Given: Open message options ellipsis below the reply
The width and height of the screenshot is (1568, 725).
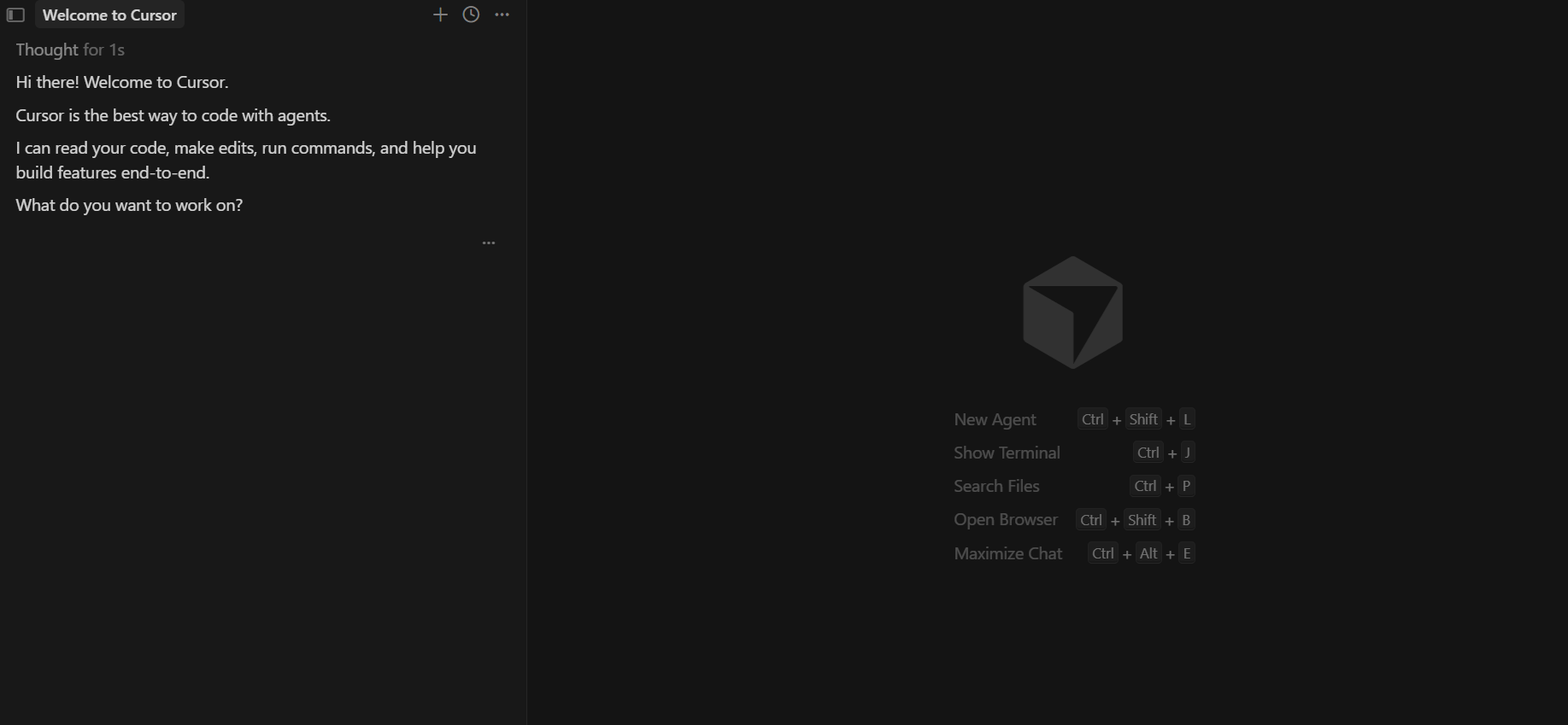Looking at the screenshot, I should coord(489,243).
